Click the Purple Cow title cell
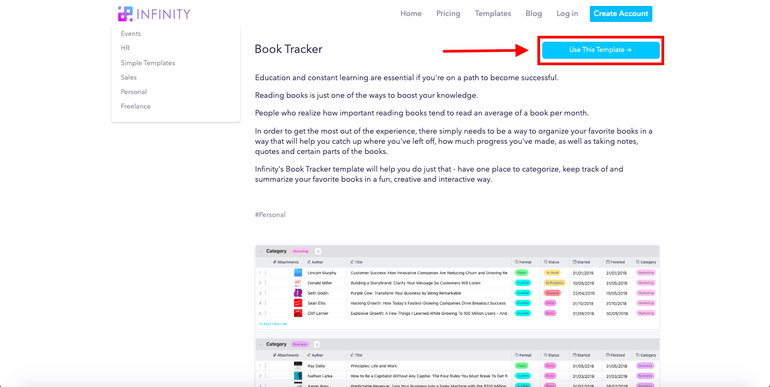 [406, 293]
